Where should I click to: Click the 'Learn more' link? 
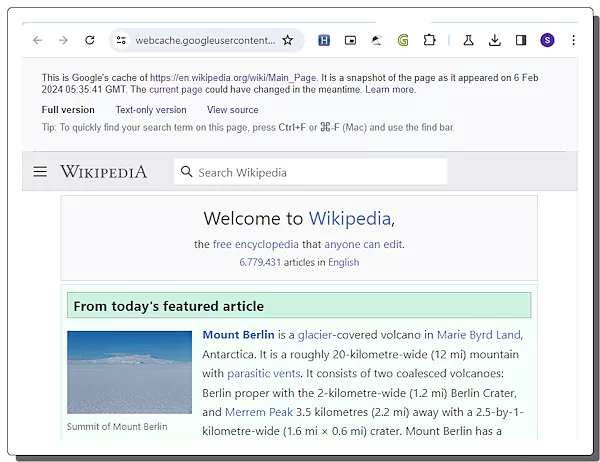coord(390,90)
